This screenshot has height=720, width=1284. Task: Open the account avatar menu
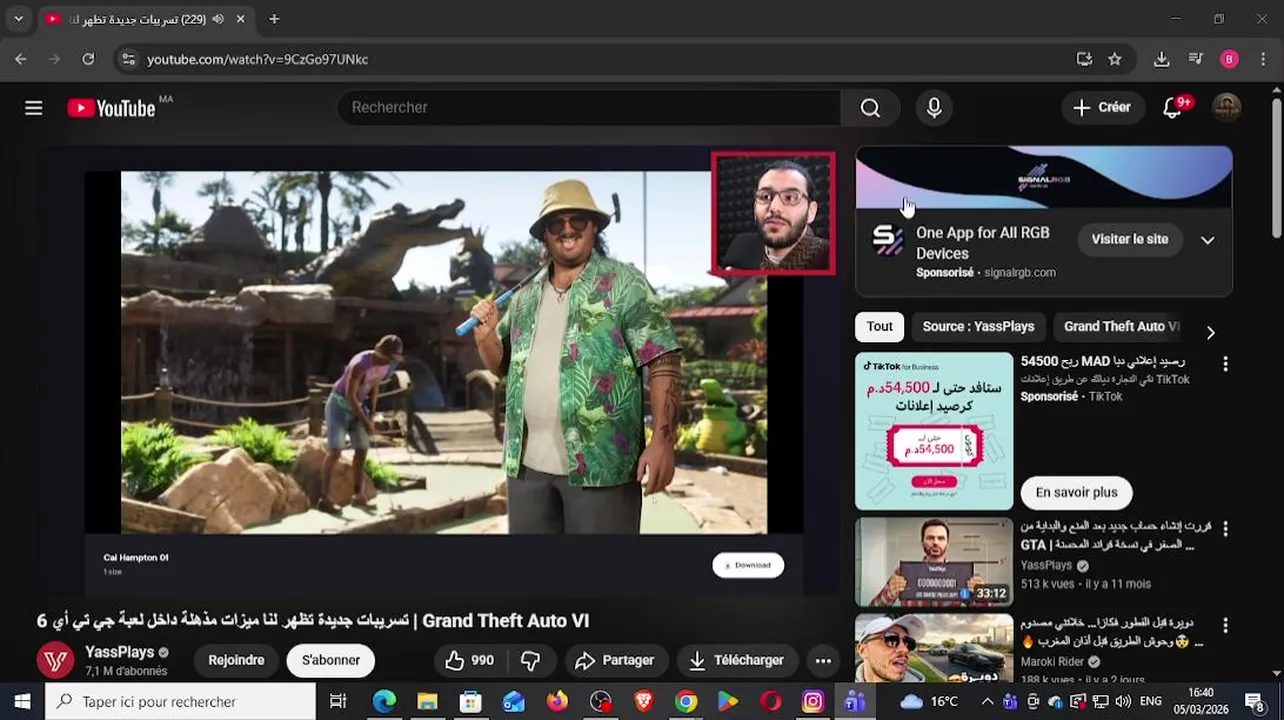[1227, 108]
